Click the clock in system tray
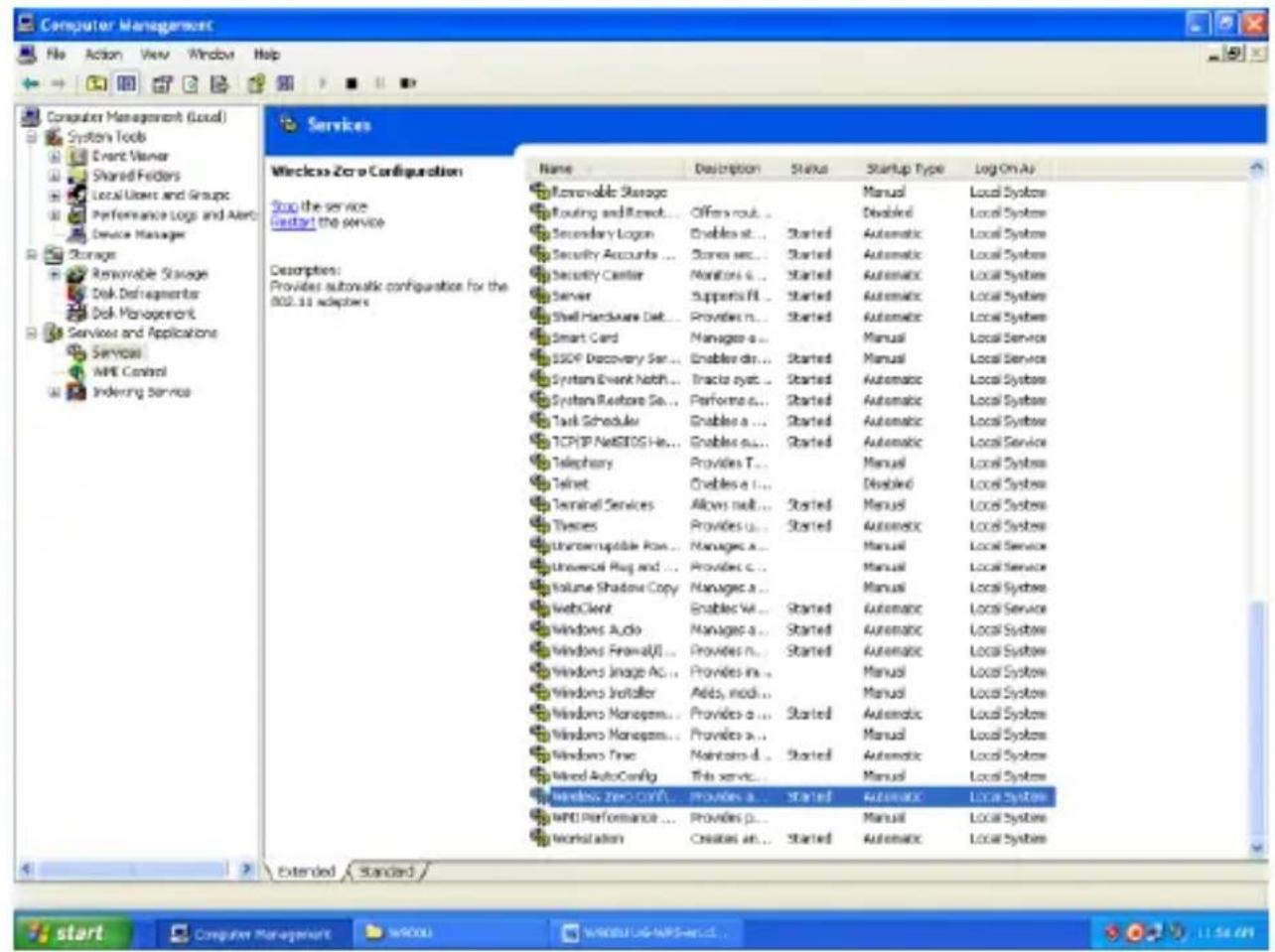The image size is (1275, 952). coord(1226,933)
